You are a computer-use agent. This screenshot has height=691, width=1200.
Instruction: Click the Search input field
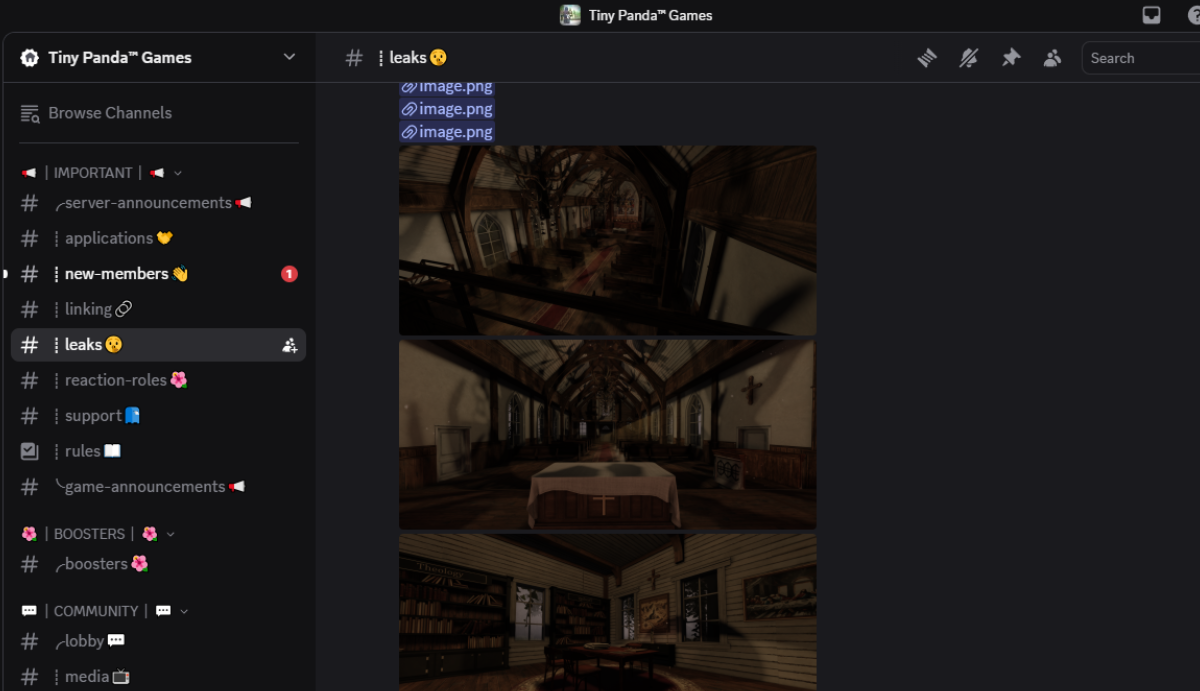[1141, 58]
